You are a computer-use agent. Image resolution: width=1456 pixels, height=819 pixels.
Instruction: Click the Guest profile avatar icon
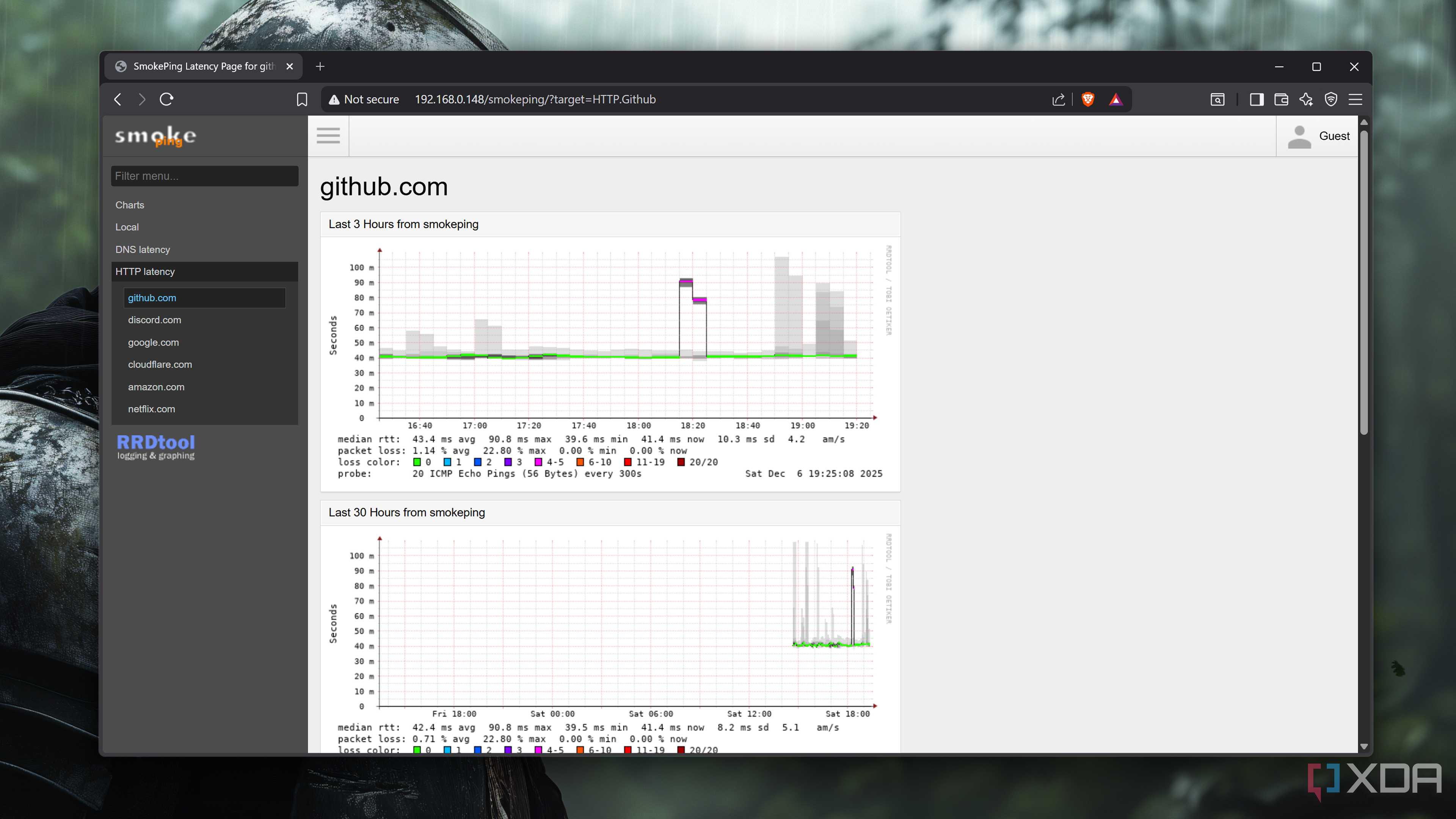1299,136
